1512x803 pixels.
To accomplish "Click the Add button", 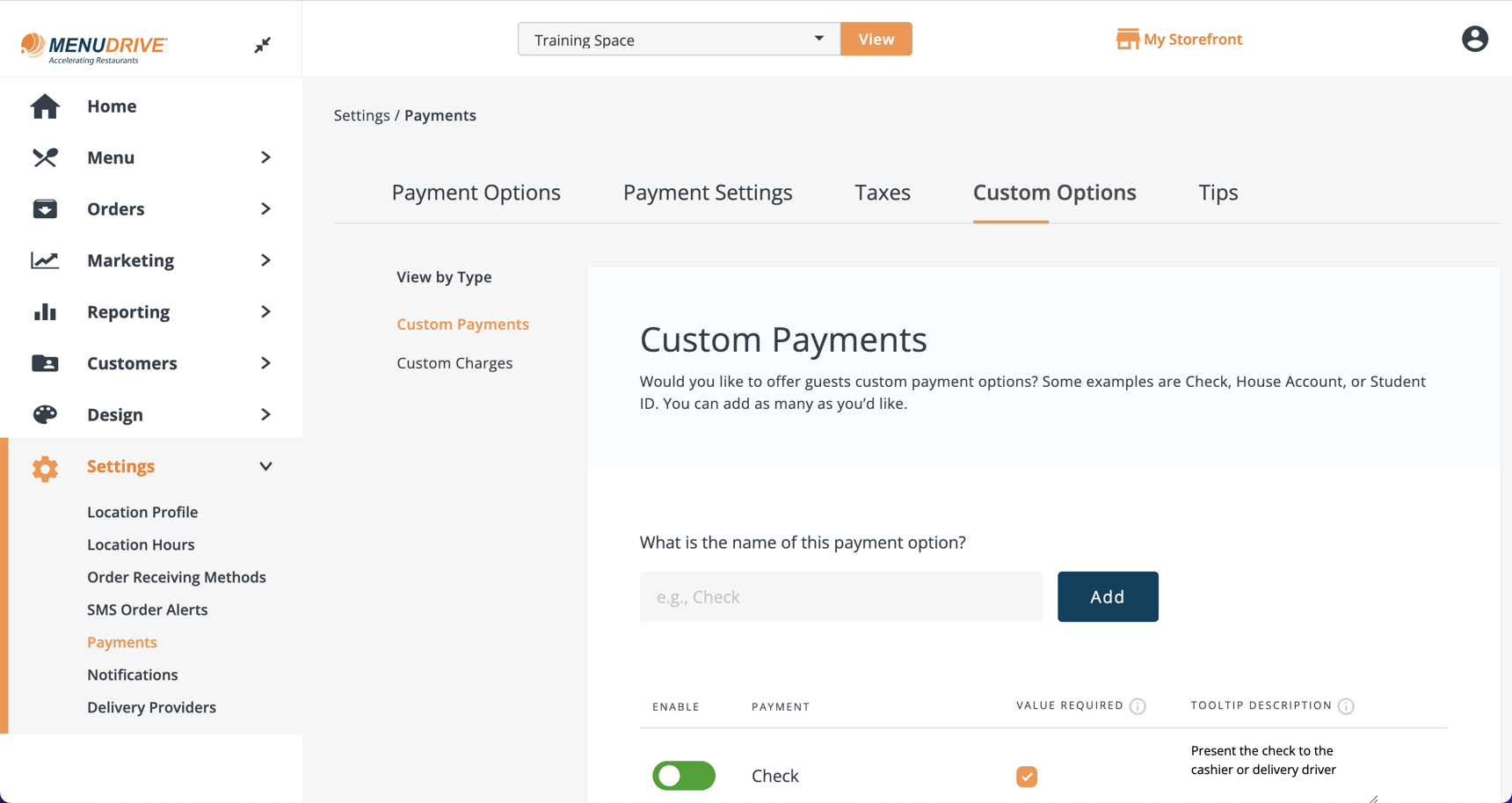I will coord(1108,596).
